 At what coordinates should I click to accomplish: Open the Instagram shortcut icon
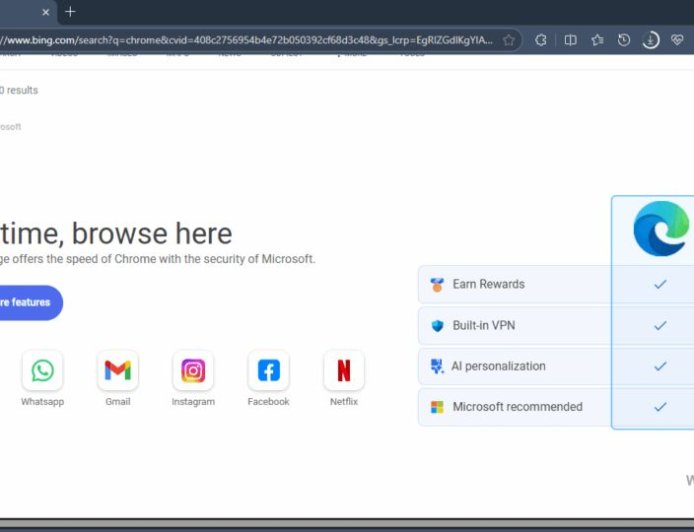click(x=193, y=370)
